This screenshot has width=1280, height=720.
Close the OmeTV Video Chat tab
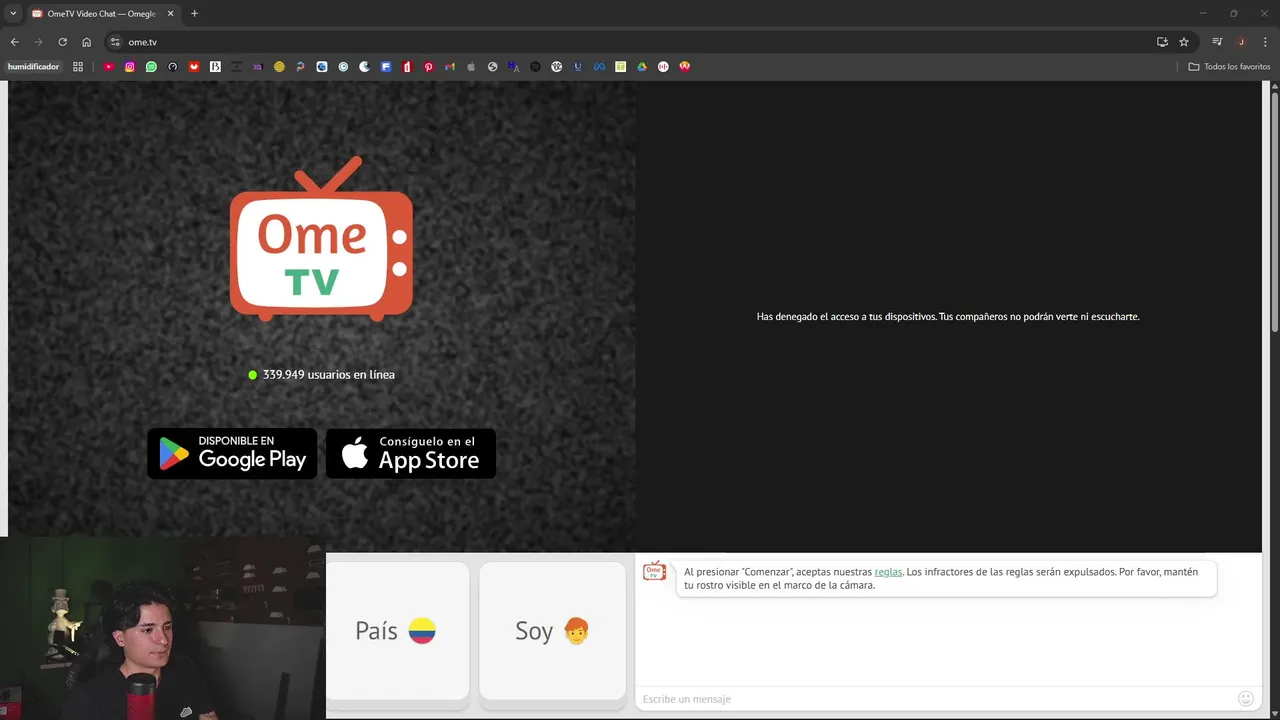tap(170, 14)
